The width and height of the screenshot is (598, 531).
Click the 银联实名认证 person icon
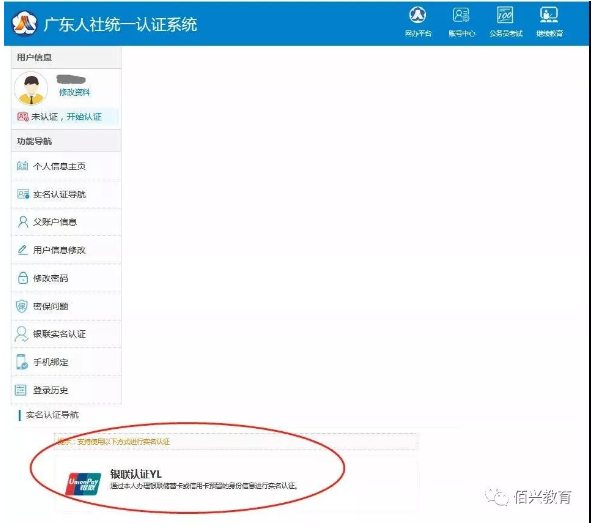click(x=21, y=334)
